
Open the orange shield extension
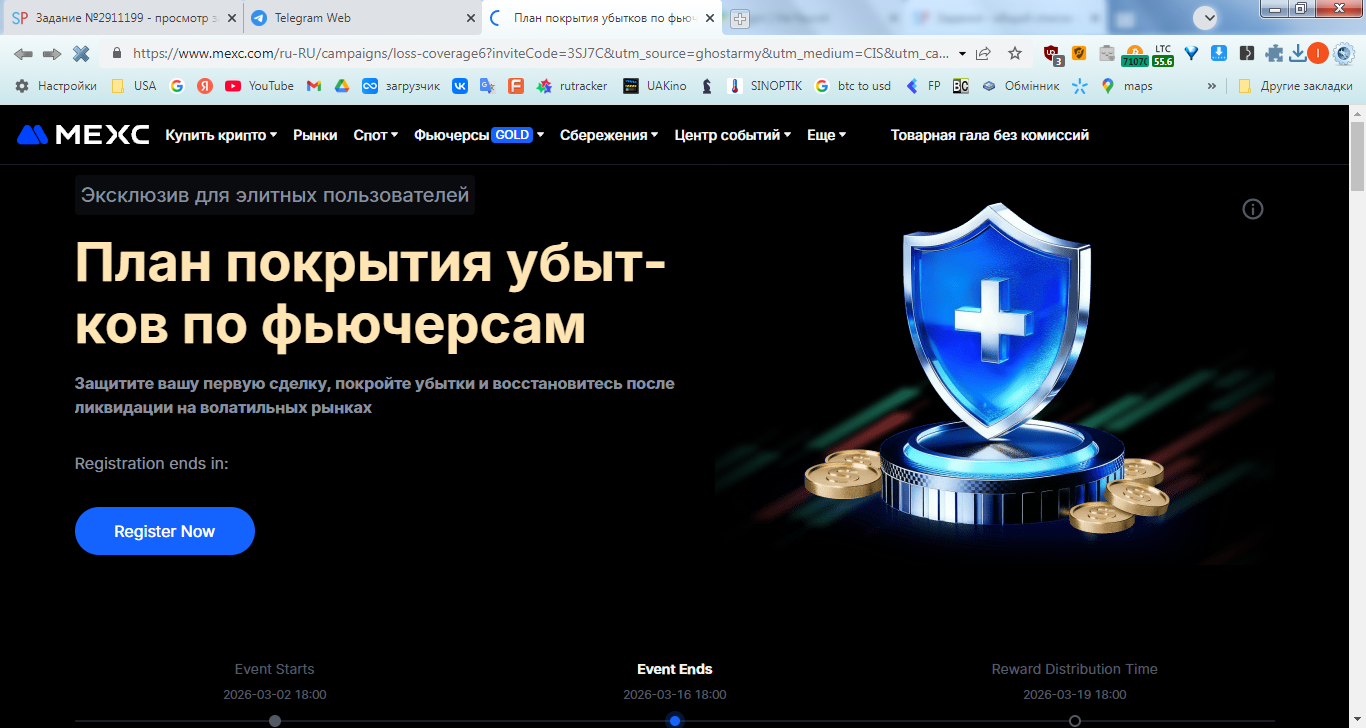coord(1079,54)
